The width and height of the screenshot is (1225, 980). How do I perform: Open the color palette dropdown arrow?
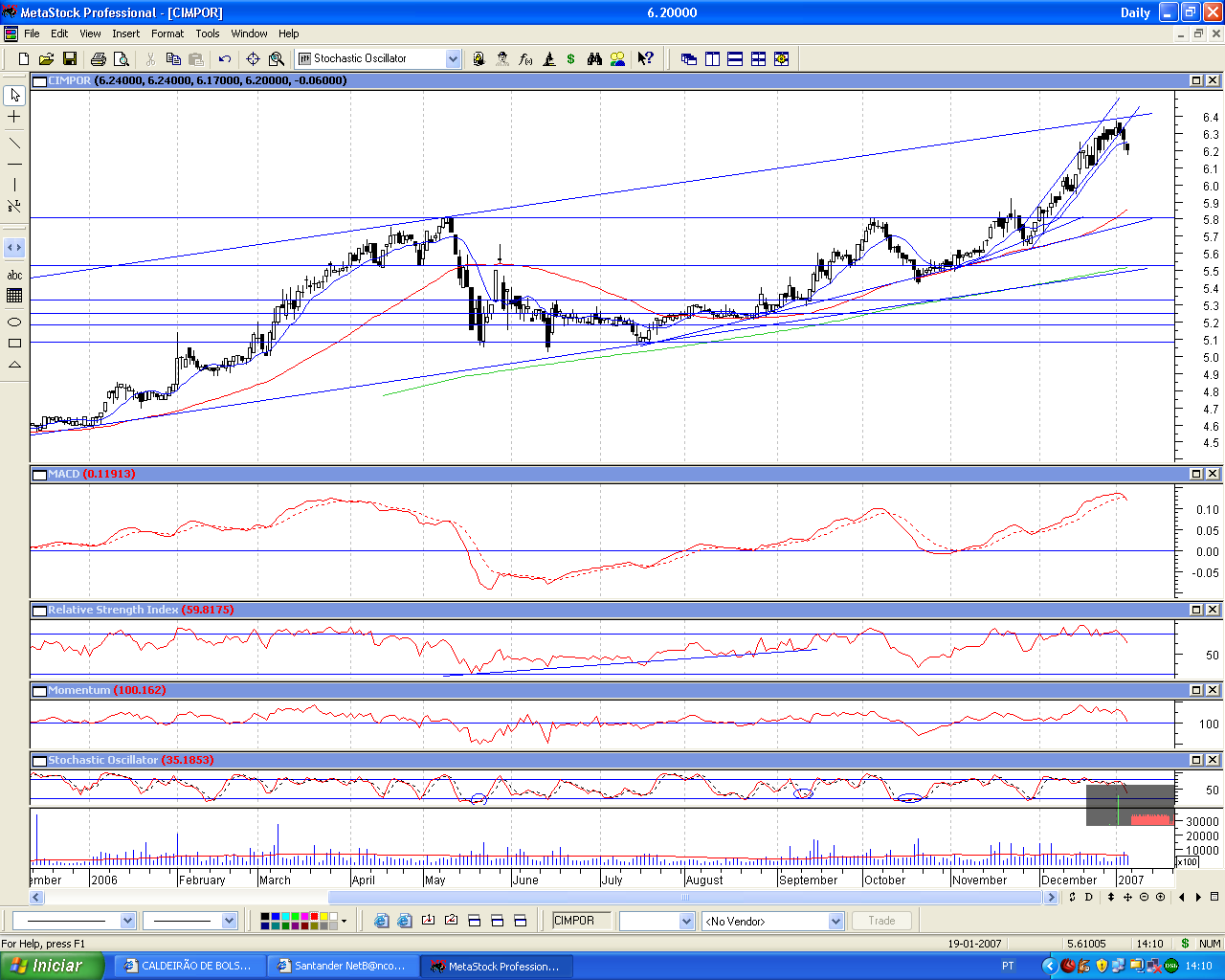pyautogui.click(x=344, y=922)
